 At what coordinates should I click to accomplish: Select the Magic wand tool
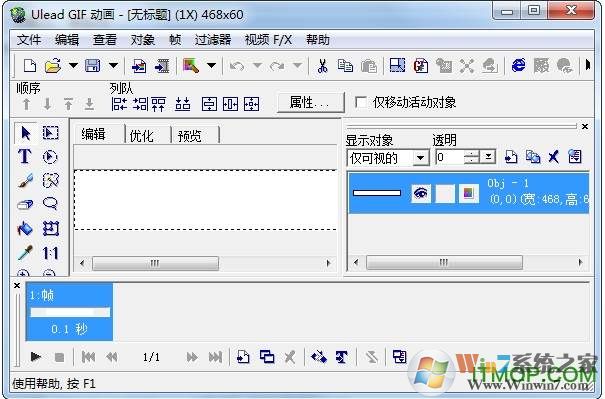coord(51,180)
